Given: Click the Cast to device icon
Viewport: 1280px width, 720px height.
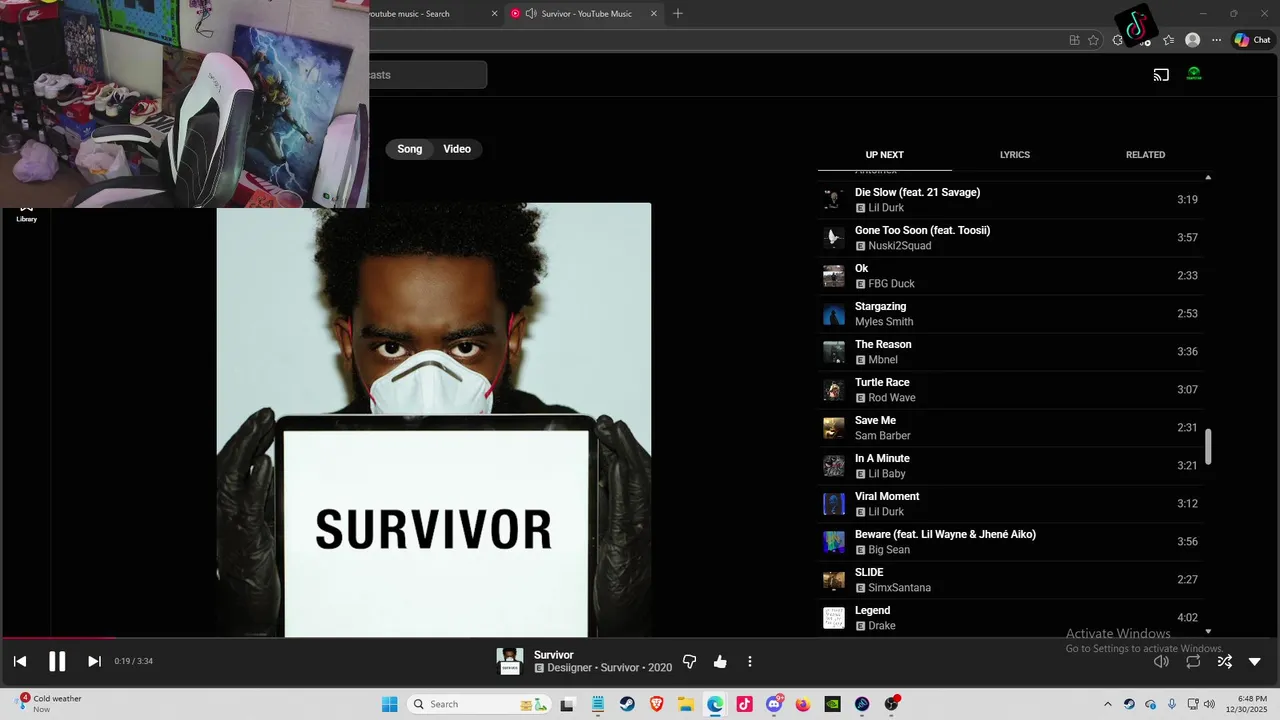Looking at the screenshot, I should [1161, 74].
